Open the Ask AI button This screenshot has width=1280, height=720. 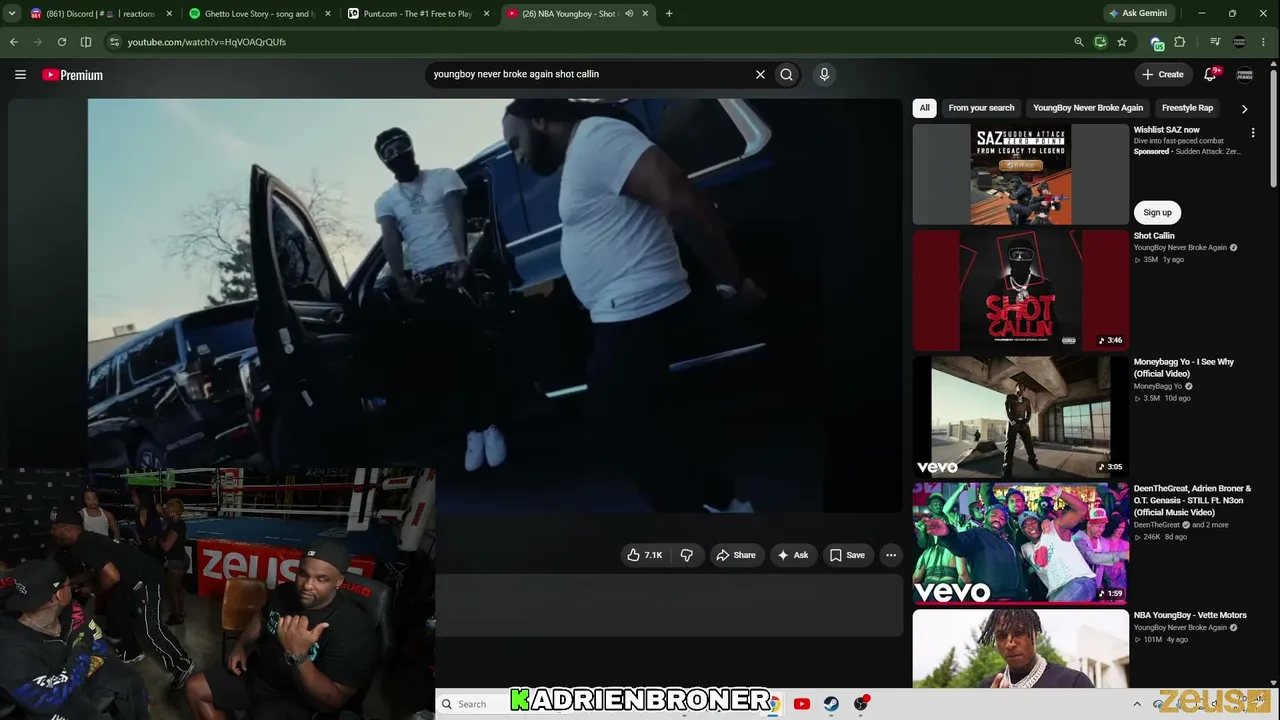pos(793,555)
